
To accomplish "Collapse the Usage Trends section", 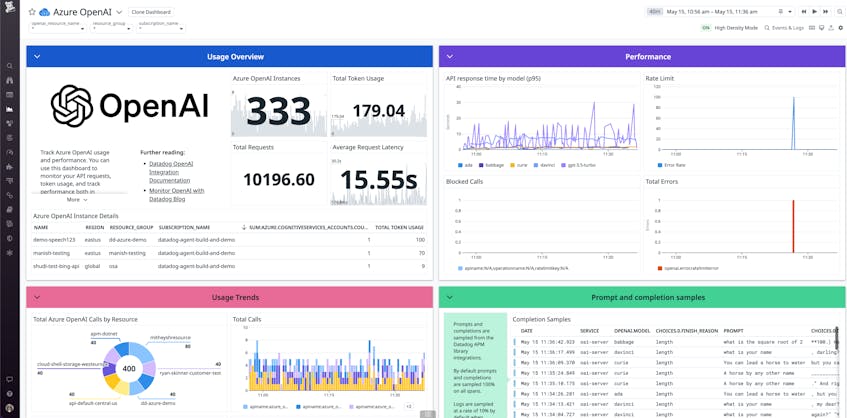I will 36,297.
